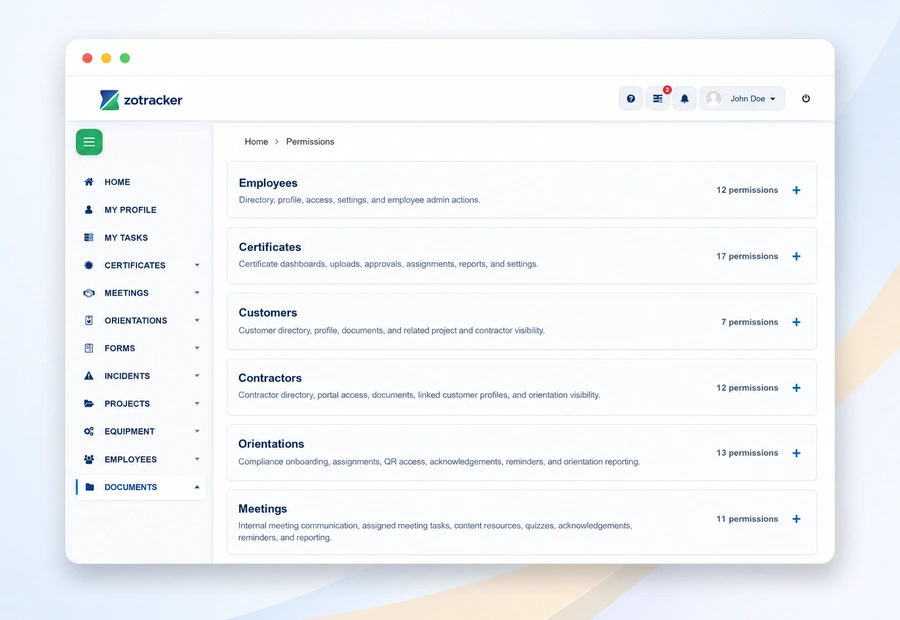Click the Customers card heading

click(x=267, y=313)
